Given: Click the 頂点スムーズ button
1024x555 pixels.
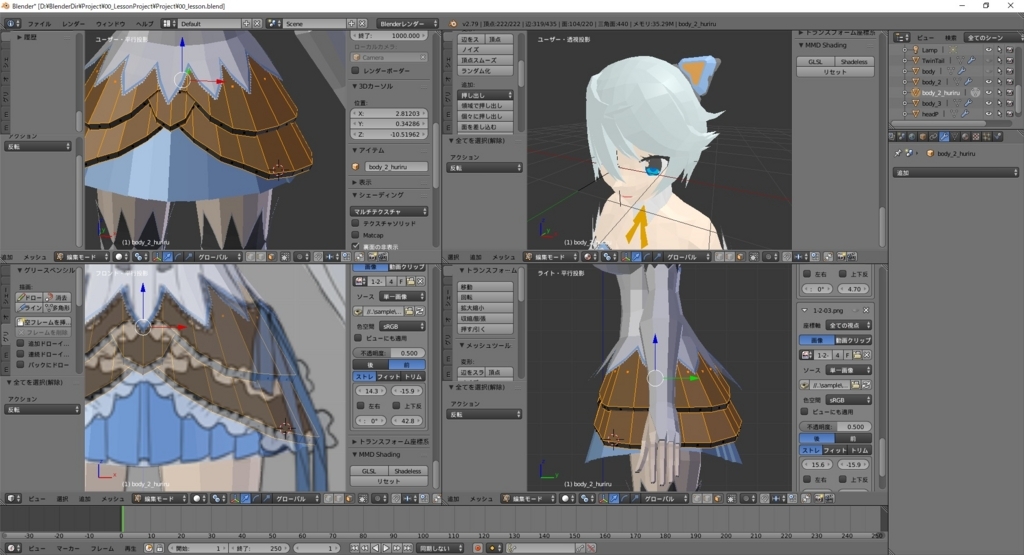Looking at the screenshot, I should (x=485, y=60).
